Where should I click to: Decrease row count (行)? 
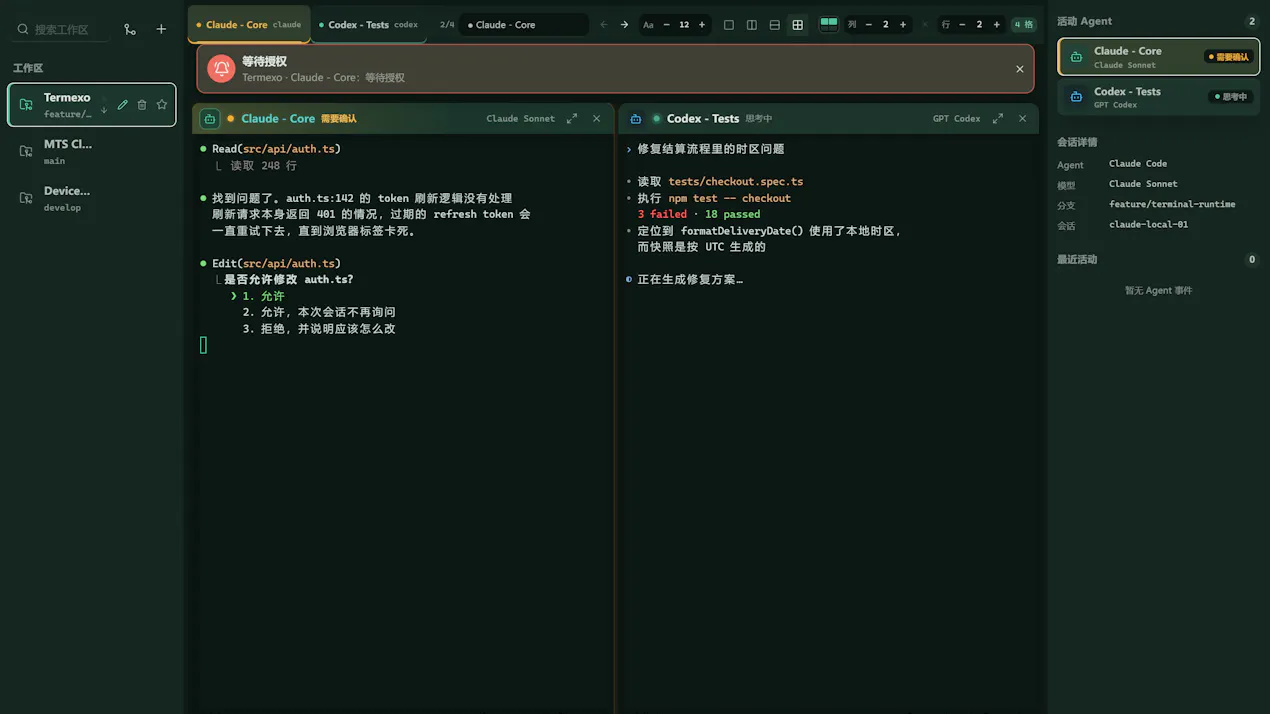click(x=962, y=24)
